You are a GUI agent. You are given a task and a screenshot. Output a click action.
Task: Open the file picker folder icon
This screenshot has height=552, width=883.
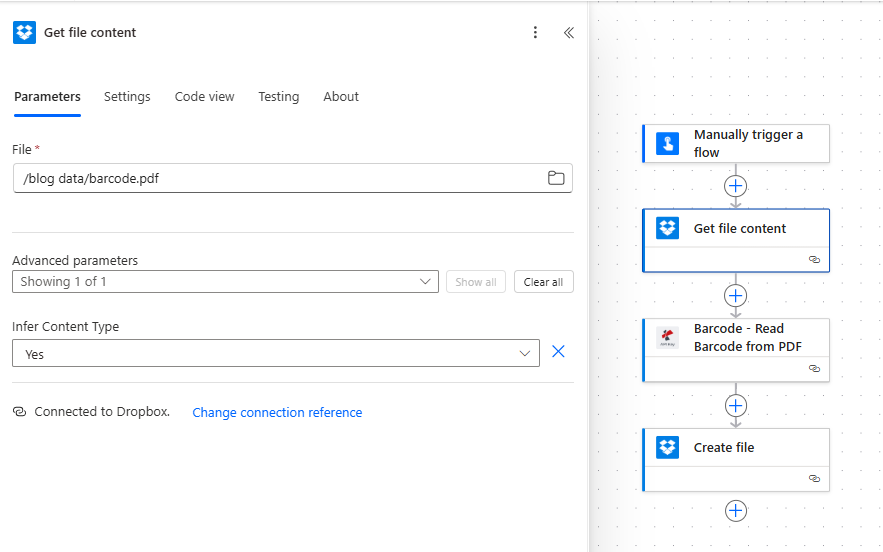tap(556, 179)
